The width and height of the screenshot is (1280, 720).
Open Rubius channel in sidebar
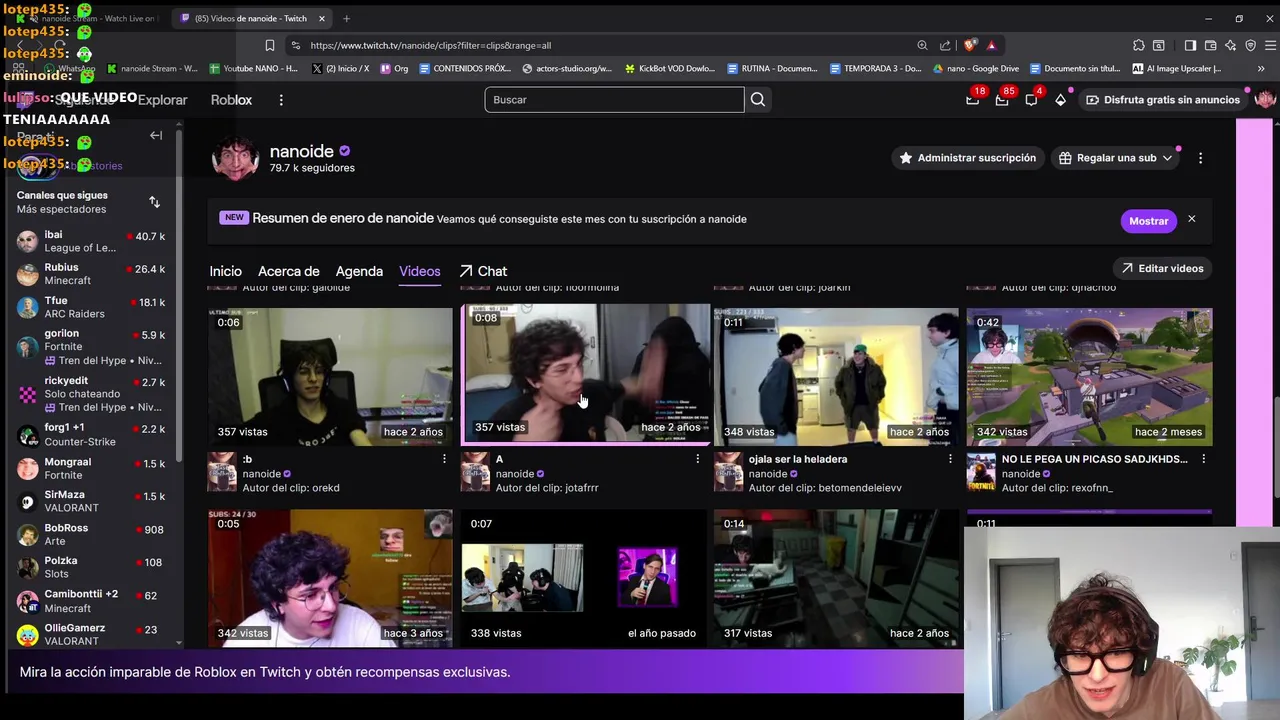click(90, 274)
